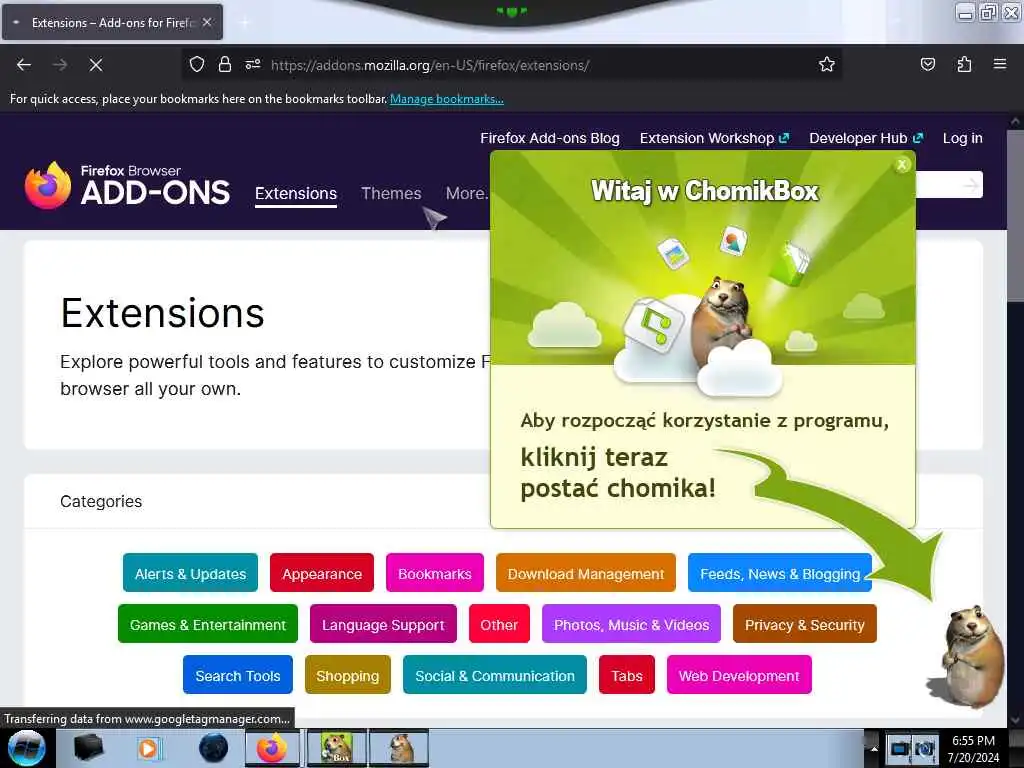Open the Firefox hamburger application menu
The image size is (1024, 768).
1000,64
